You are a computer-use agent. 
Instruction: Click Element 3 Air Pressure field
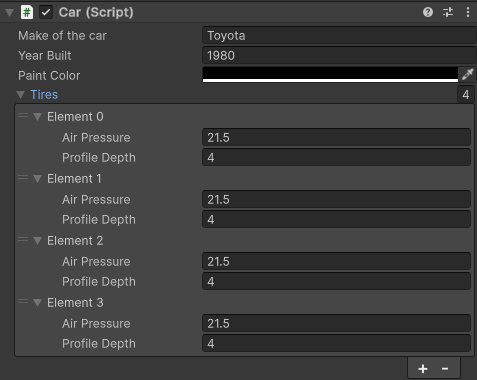[336, 324]
